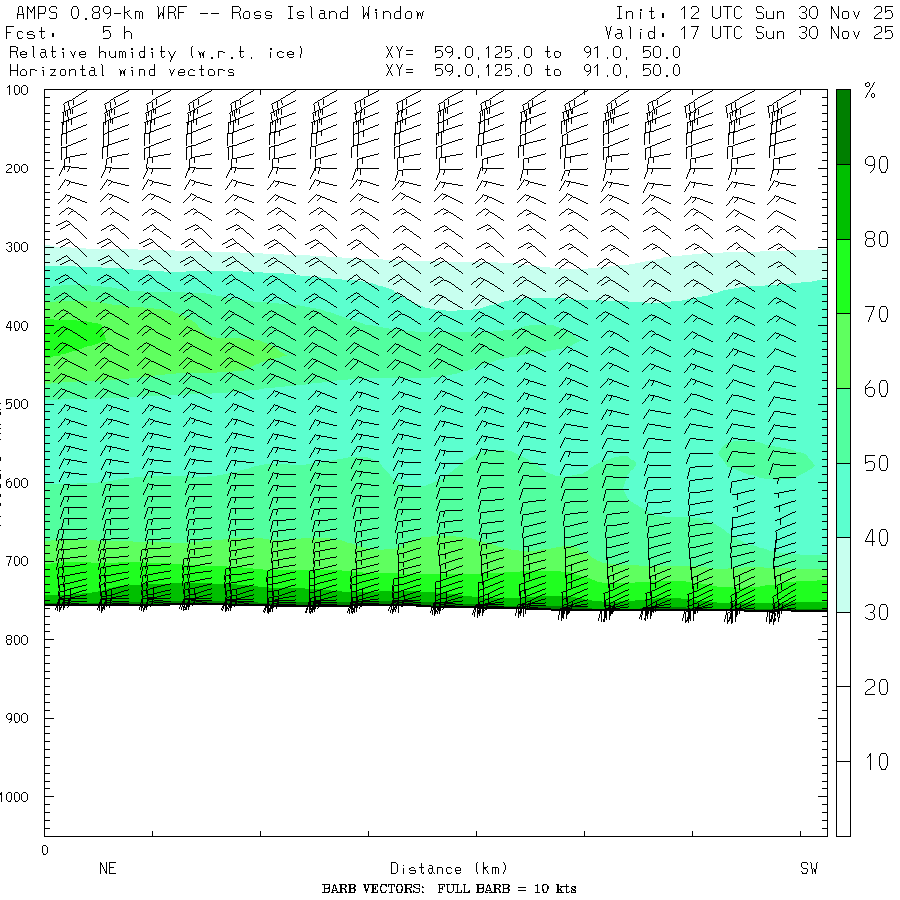Viewport: 900px width, 900px height.
Task: Click the colorbar segment between 80 and 90
Action: pos(843,202)
